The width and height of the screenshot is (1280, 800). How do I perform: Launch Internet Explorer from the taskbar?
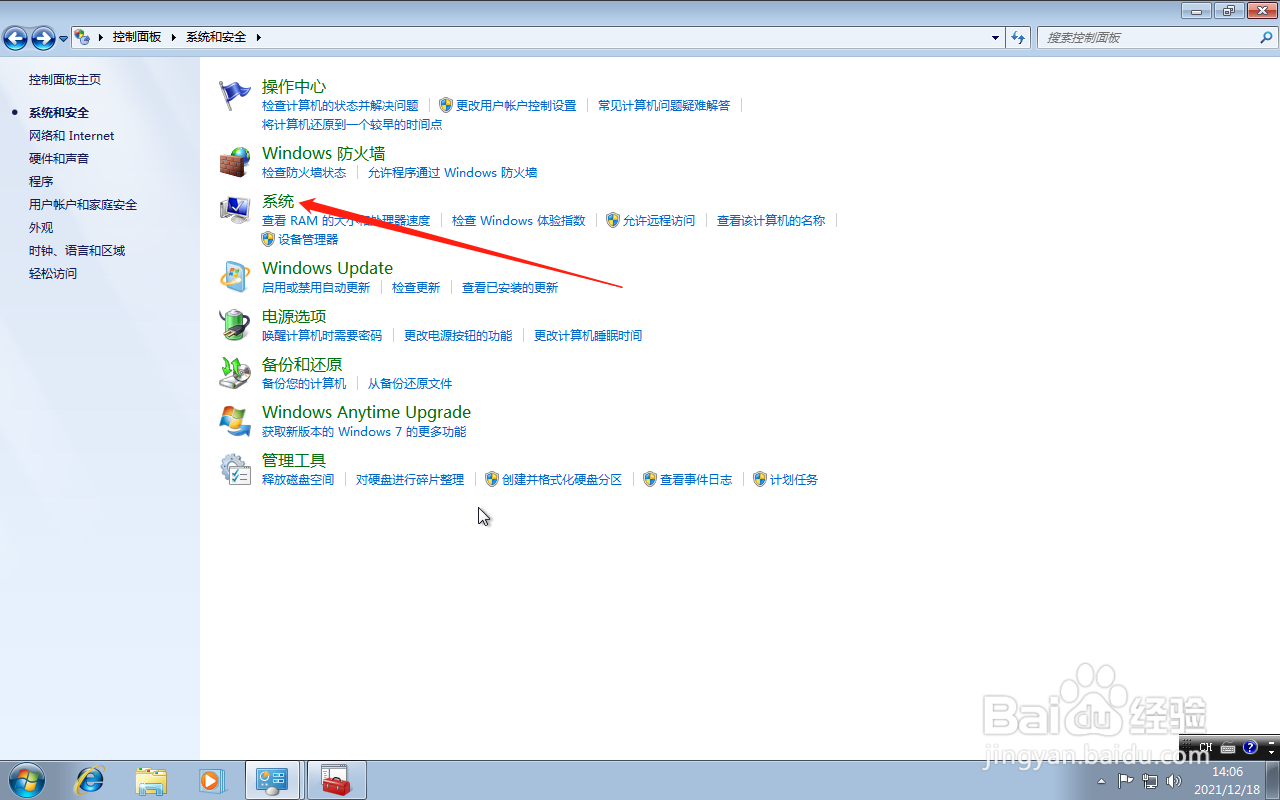90,780
